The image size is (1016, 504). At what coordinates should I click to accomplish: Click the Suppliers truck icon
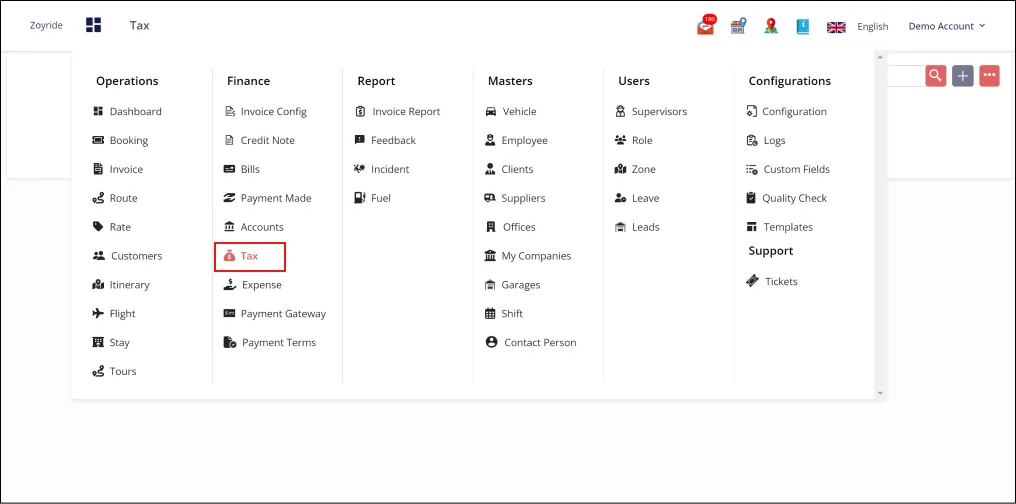pos(490,198)
